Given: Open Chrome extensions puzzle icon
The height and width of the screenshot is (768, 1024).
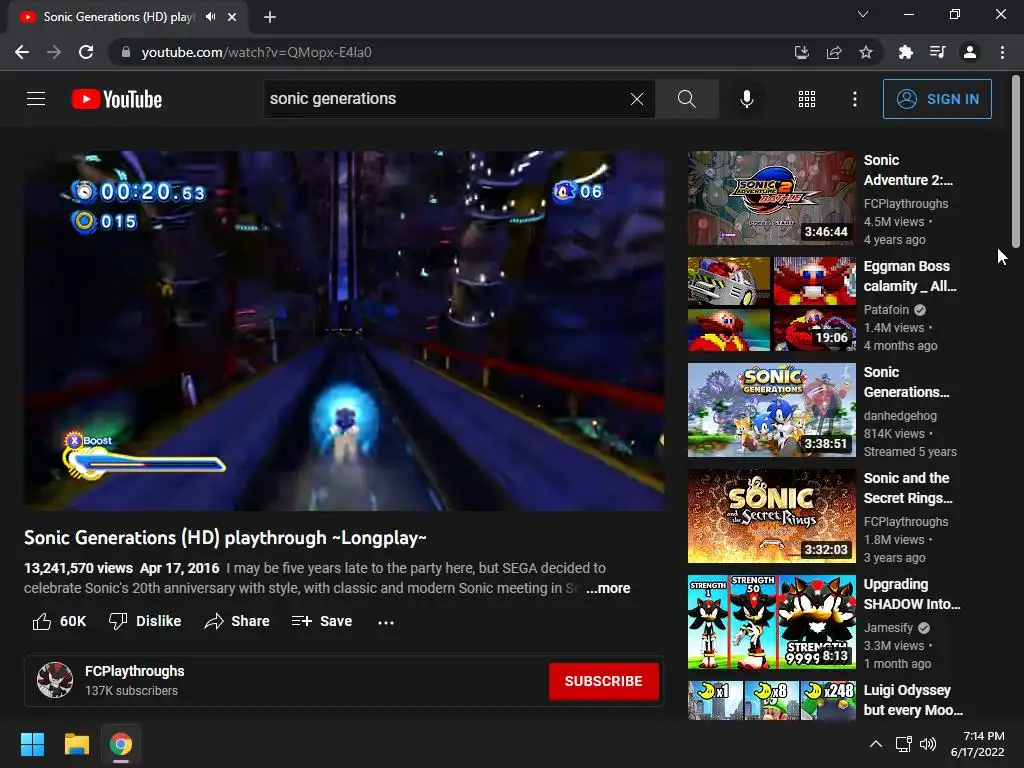Looking at the screenshot, I should point(905,52).
